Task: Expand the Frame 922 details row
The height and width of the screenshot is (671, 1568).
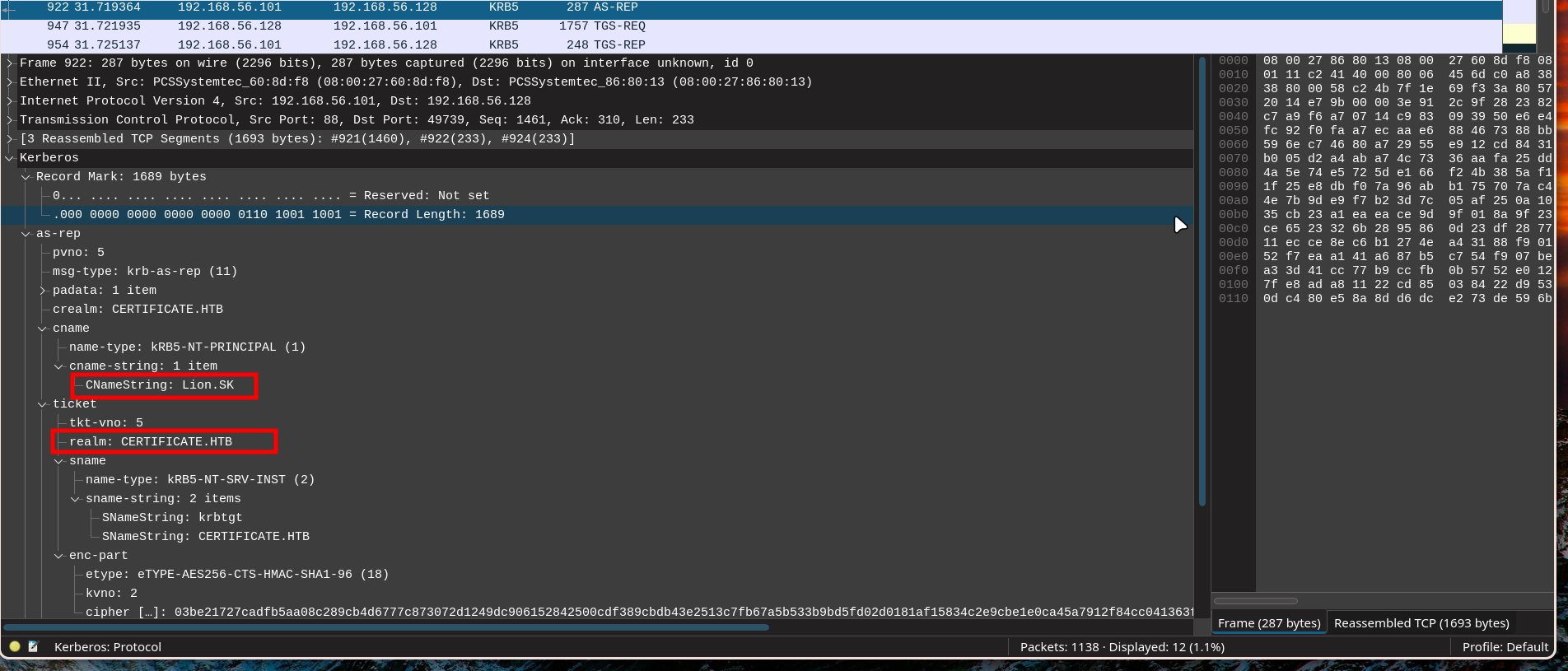Action: click(10, 63)
